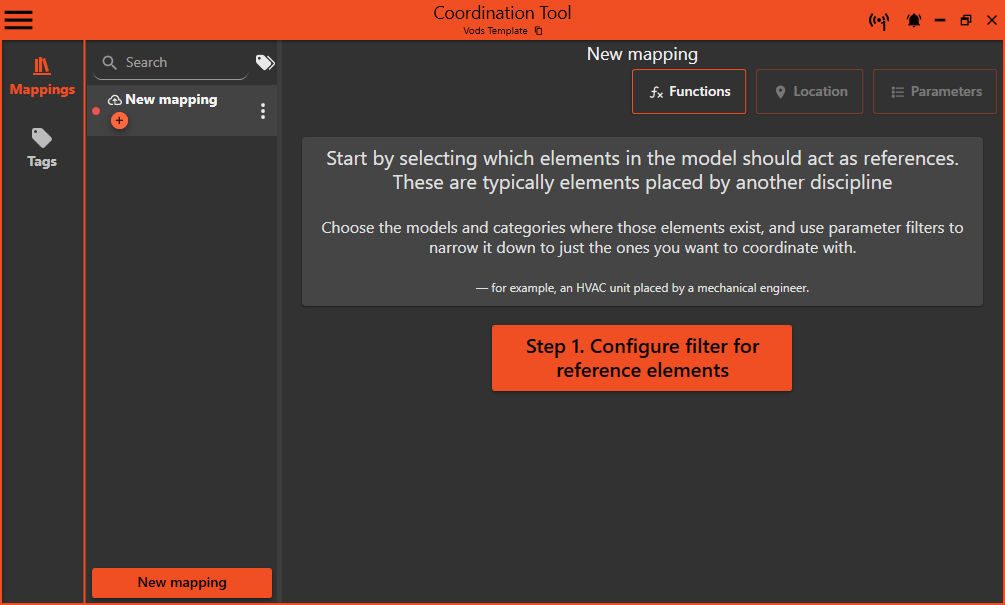Click the New mapping title heading
The height and width of the screenshot is (605, 1005).
[x=642, y=54]
